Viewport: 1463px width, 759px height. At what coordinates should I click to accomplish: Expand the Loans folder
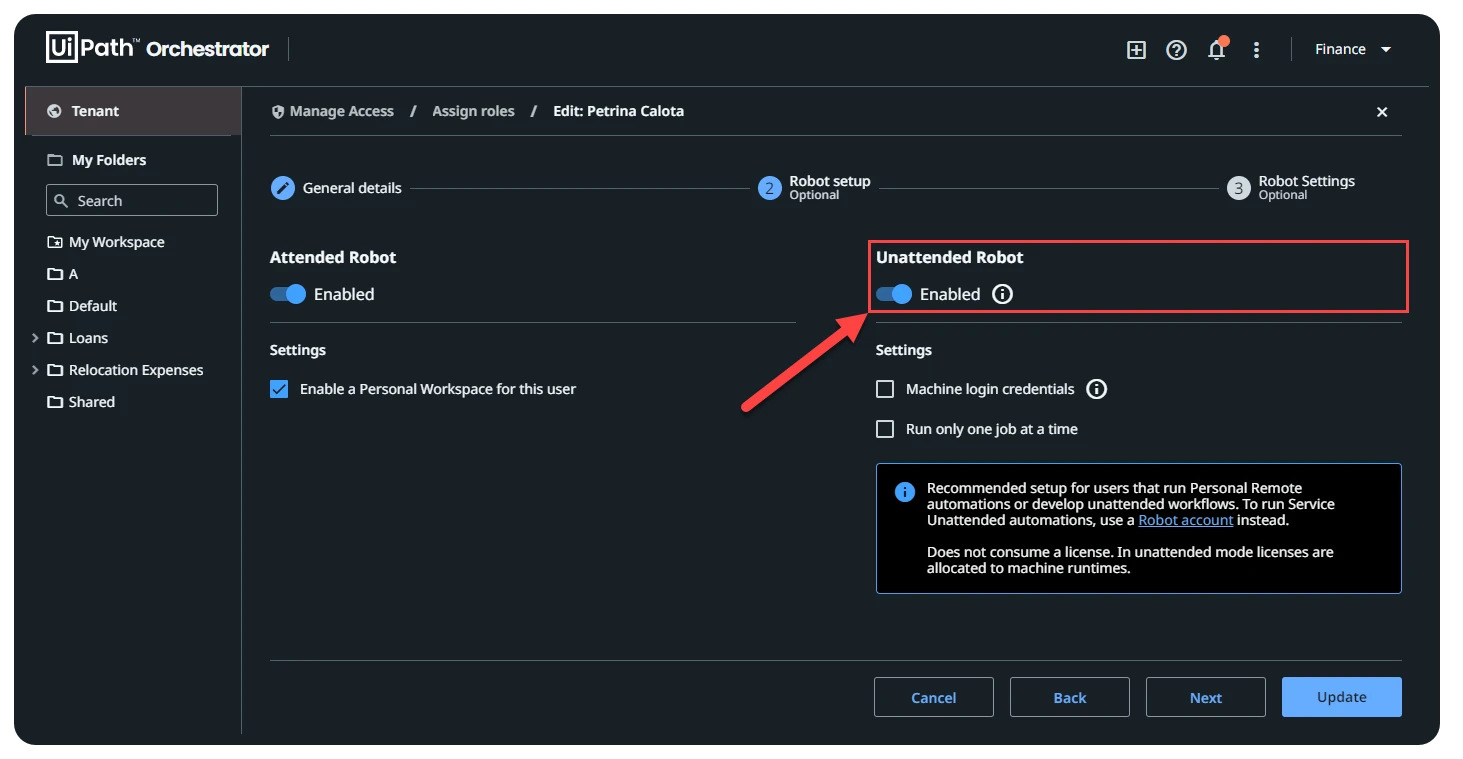[x=36, y=338]
